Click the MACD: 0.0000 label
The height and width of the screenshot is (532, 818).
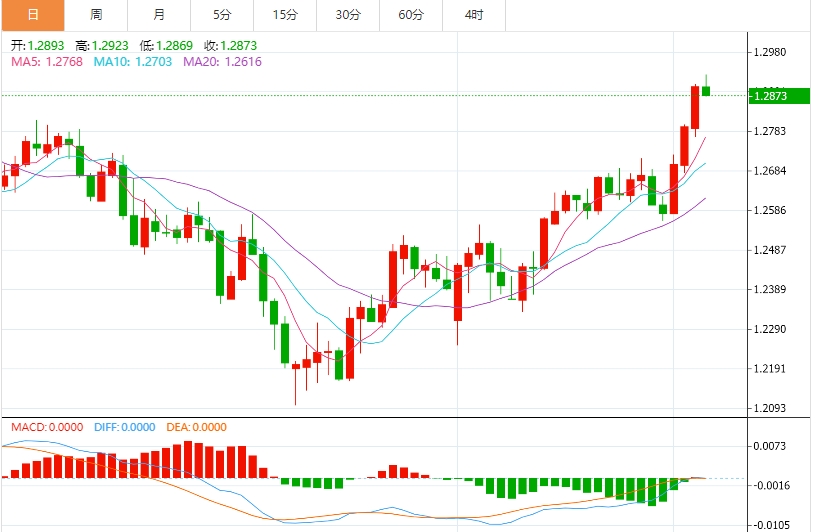pos(47,427)
